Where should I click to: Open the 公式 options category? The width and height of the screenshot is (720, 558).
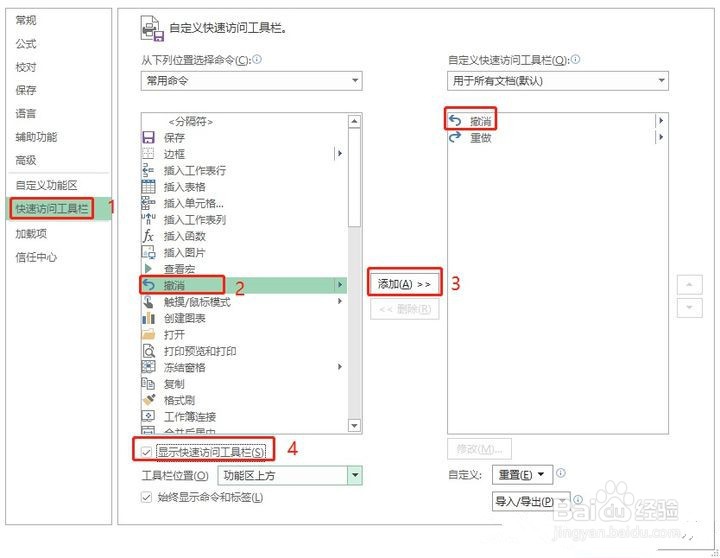pos(26,44)
